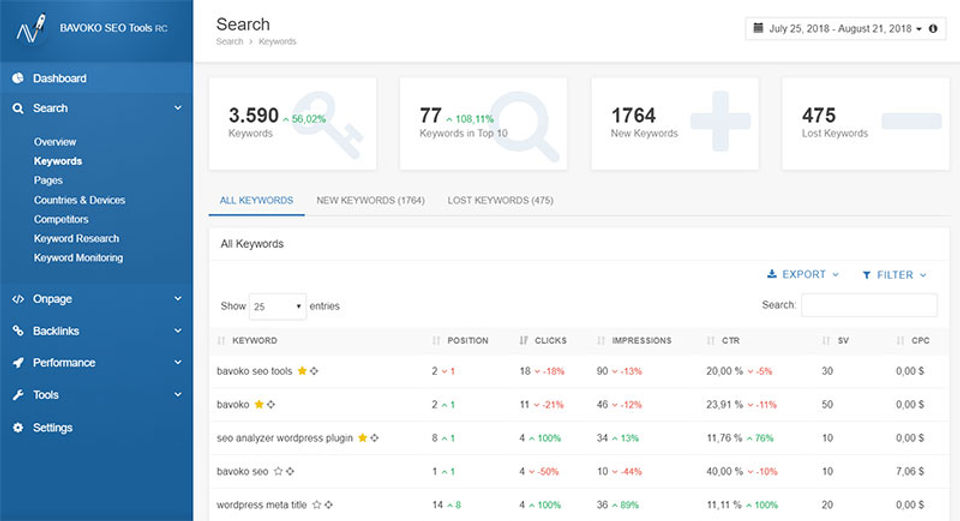The height and width of the screenshot is (521, 960).
Task: Open Keyword Research in sidebar
Action: [x=77, y=238]
